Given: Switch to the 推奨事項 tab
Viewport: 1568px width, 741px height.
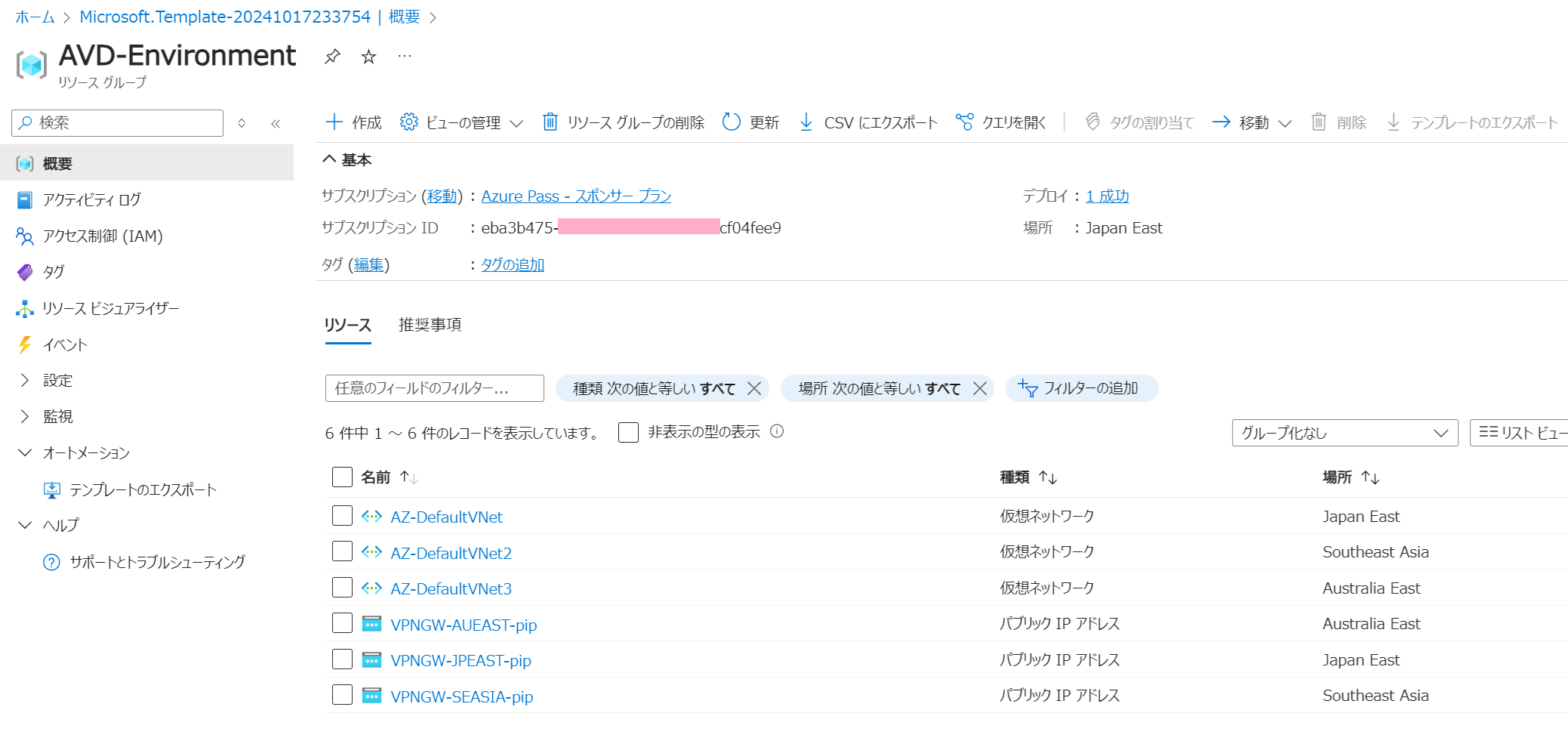Looking at the screenshot, I should pos(430,325).
